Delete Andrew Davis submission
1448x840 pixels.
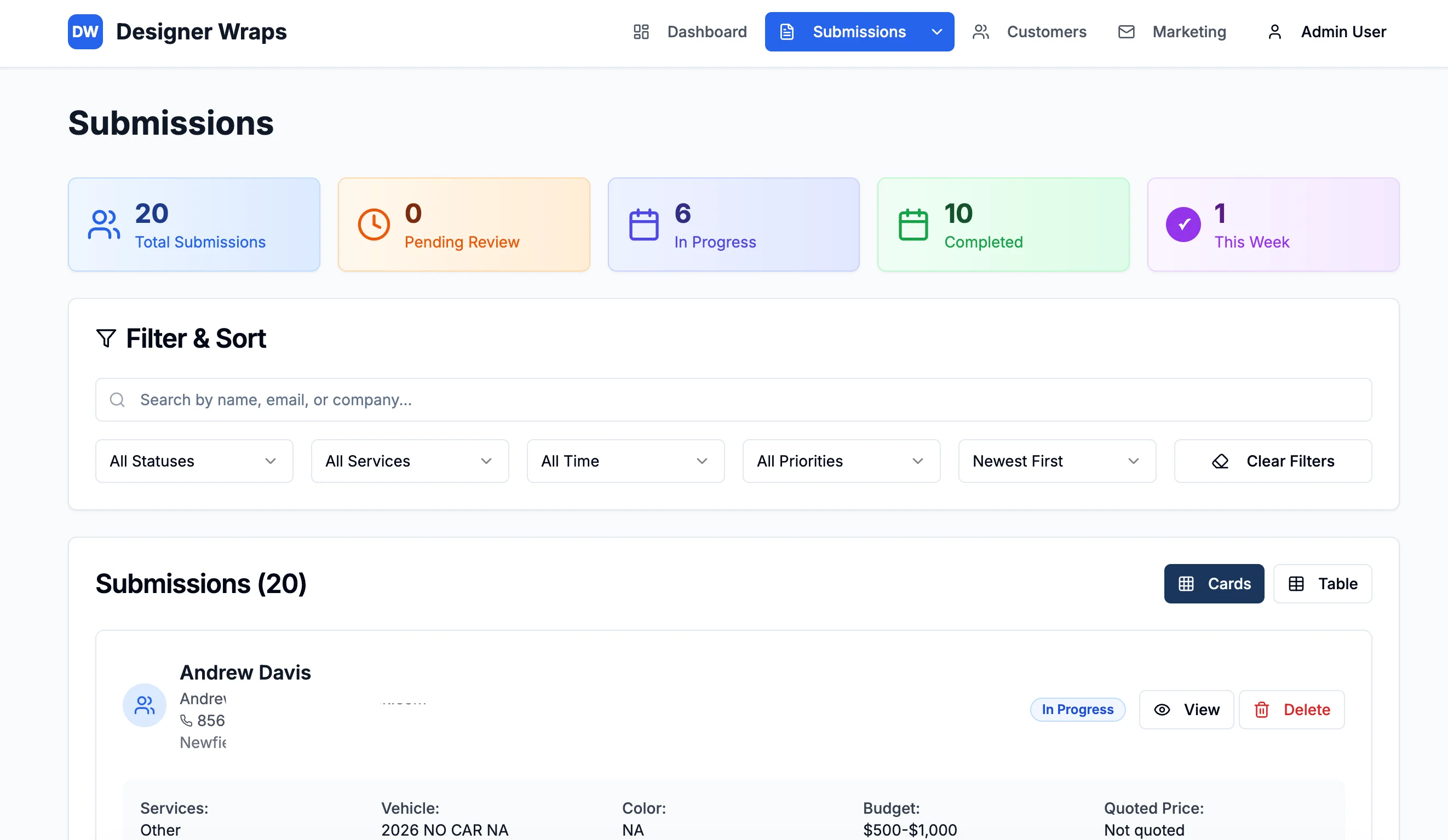[1291, 710]
